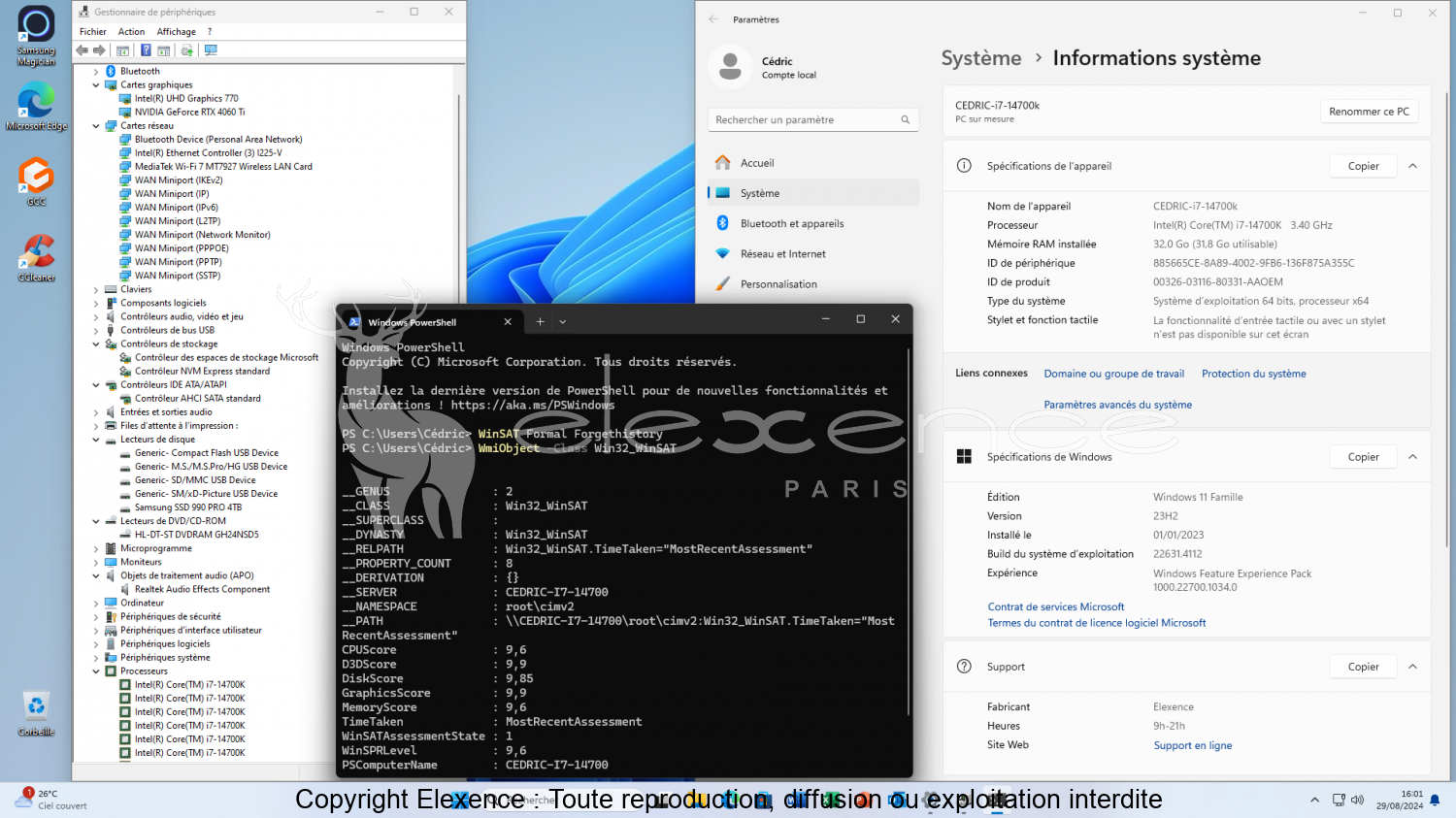Select HL-DT-ST DVDRAM GH24NSD5 drive
Screen dimensions: 1456x818
coord(197,535)
